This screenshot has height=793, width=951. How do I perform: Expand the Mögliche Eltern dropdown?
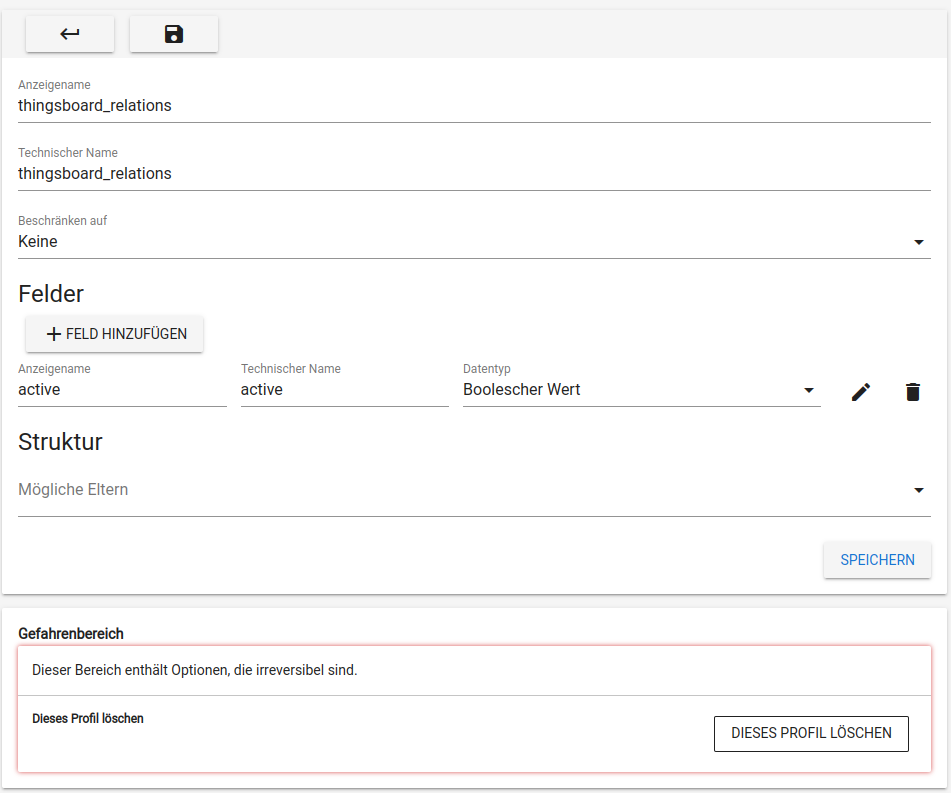pos(470,489)
